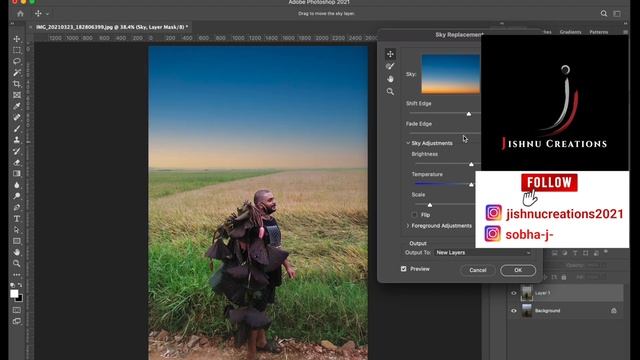Image resolution: width=640 pixels, height=360 pixels.
Task: Open the Sky preset picker thumbnail
Action: 451,74
